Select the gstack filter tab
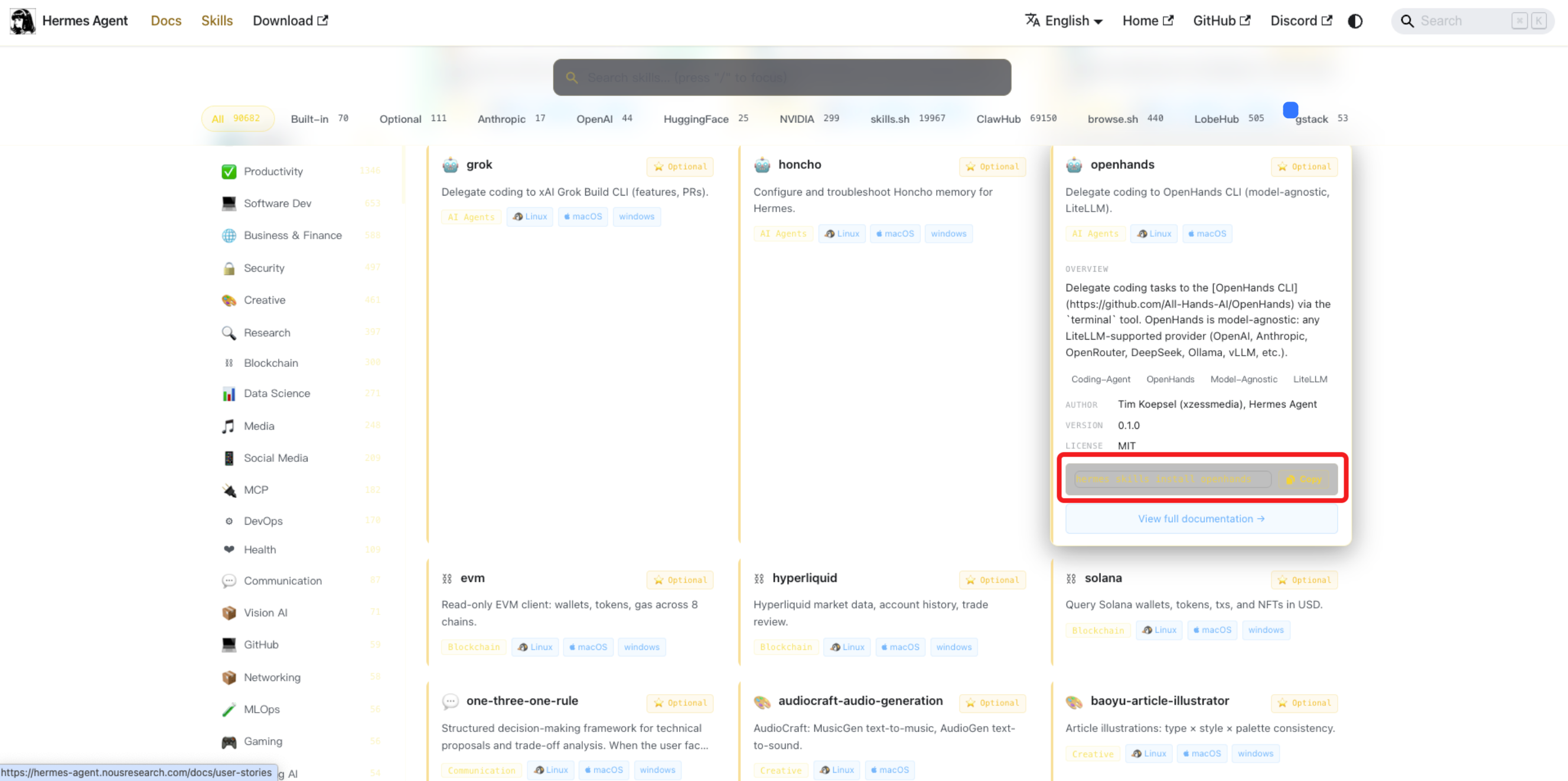Viewport: 1568px width, 781px height. tap(1321, 119)
